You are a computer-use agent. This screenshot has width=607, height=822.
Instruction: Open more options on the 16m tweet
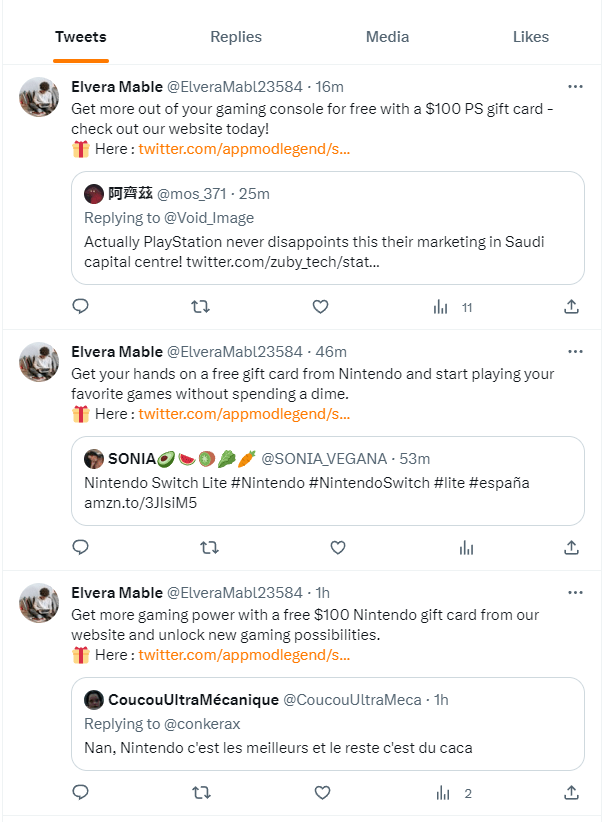click(575, 86)
